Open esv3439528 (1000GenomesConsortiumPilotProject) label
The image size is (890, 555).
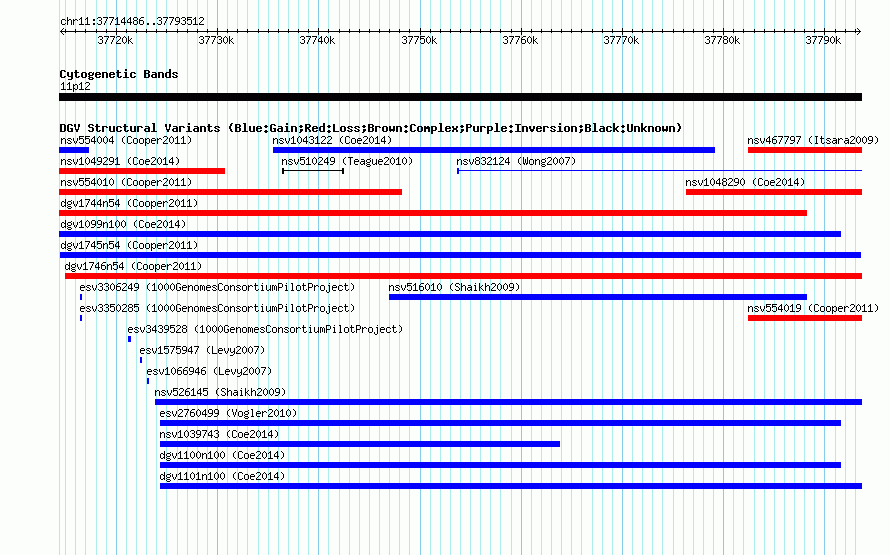point(265,329)
